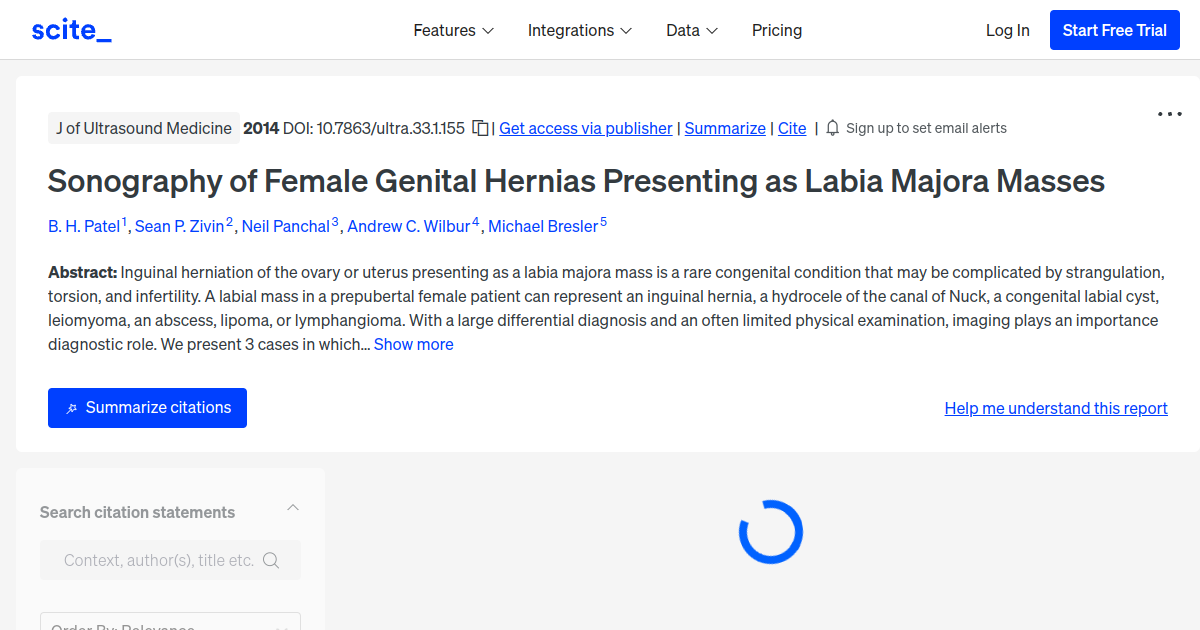This screenshot has width=1200, height=630.
Task: Open Help me understand this report
Action: coord(1056,408)
